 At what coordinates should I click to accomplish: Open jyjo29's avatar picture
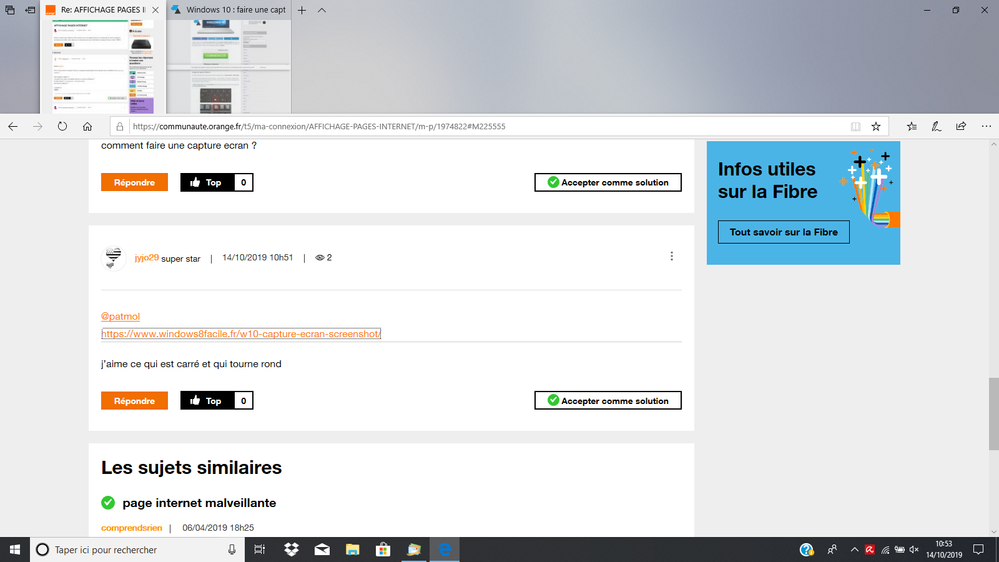(113, 258)
